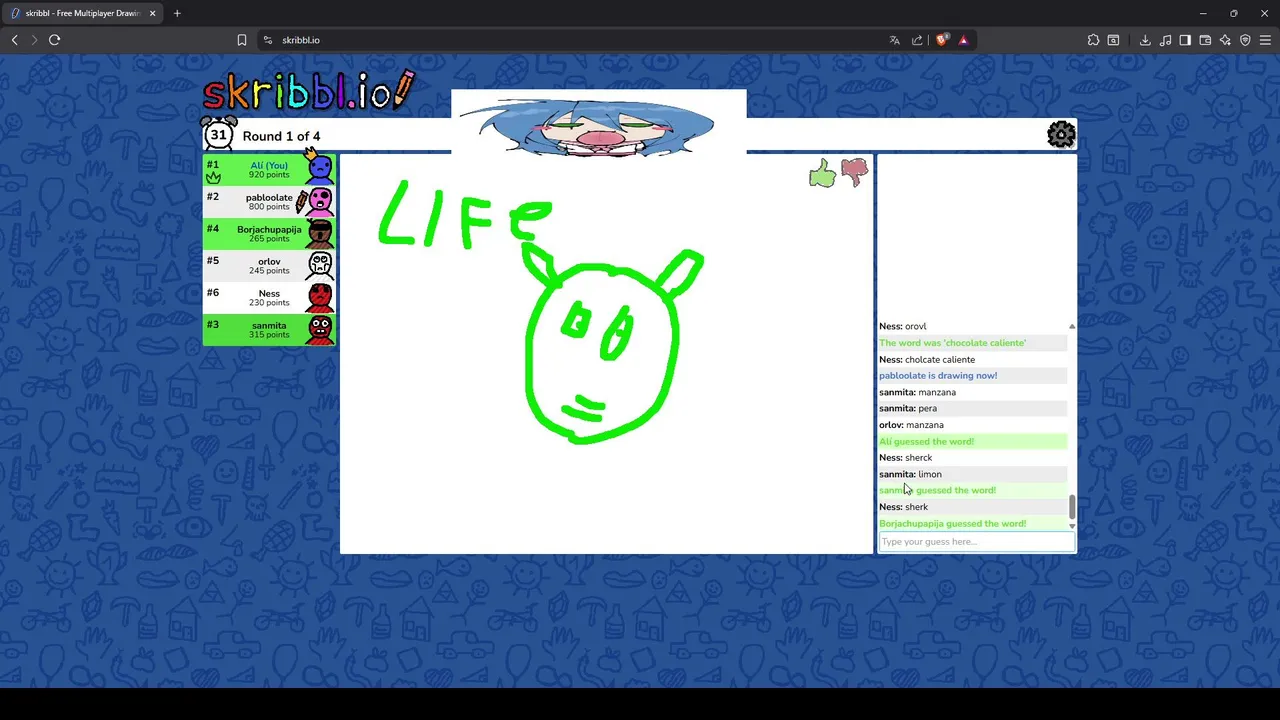Click the chat scrollbar thumb
The image size is (1280, 720).
point(1072,507)
